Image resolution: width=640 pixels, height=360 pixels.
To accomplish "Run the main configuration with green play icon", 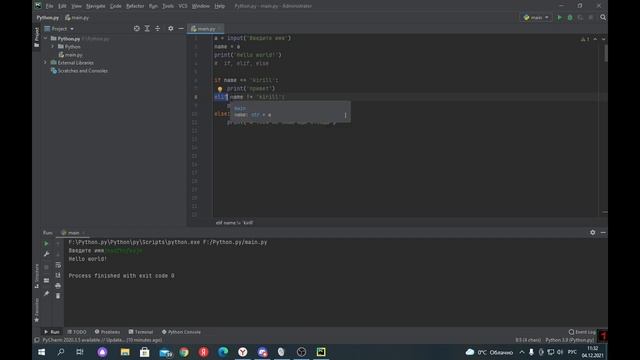I will click(x=560, y=18).
